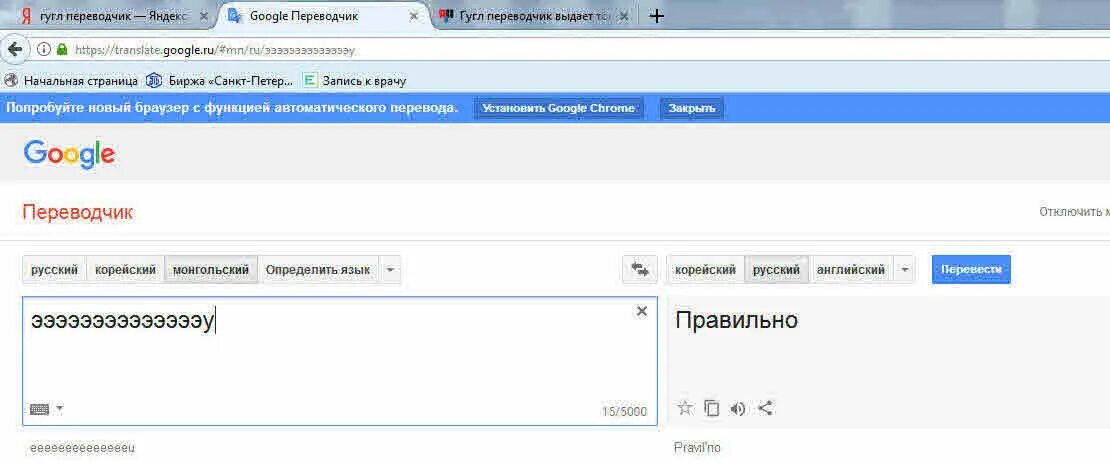Go back with the browser arrow

(14, 50)
